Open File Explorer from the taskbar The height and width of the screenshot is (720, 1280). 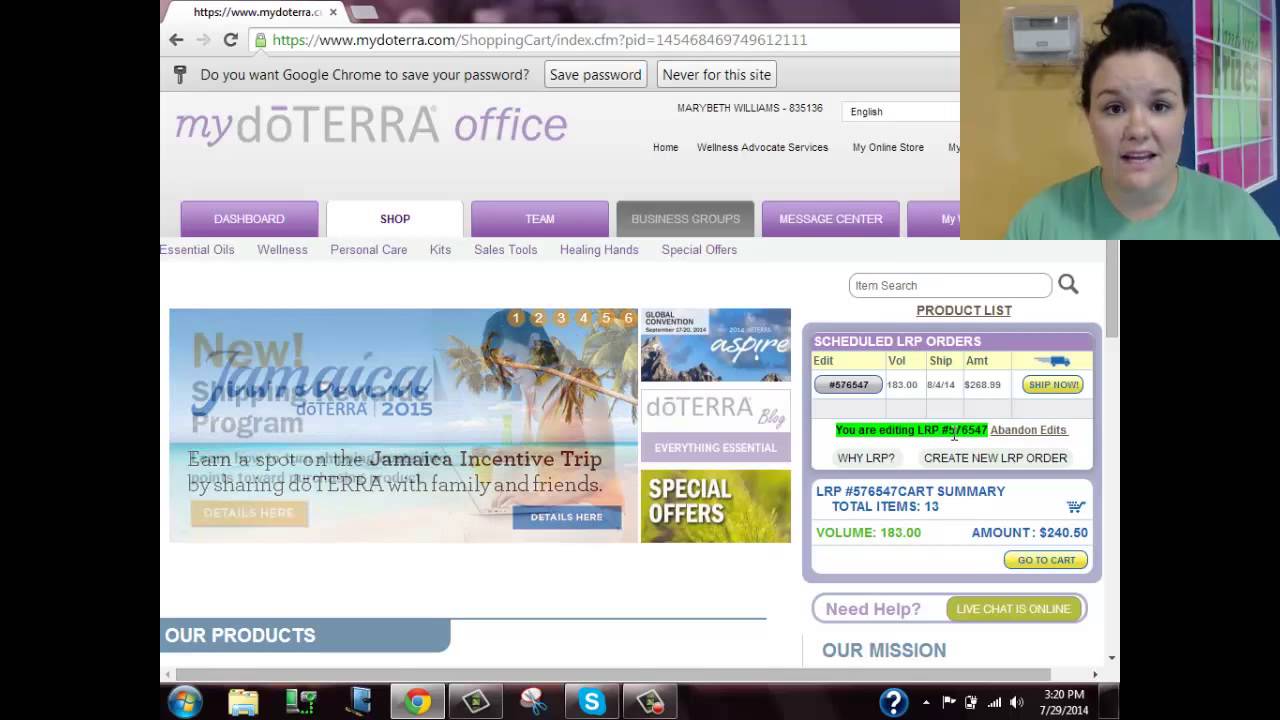[x=243, y=702]
